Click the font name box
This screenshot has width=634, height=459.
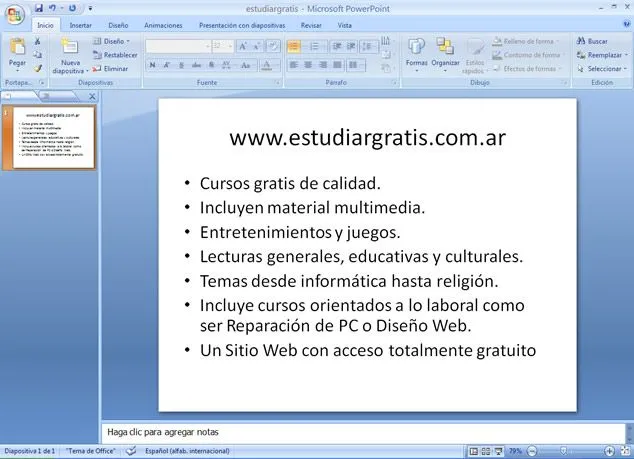(178, 46)
